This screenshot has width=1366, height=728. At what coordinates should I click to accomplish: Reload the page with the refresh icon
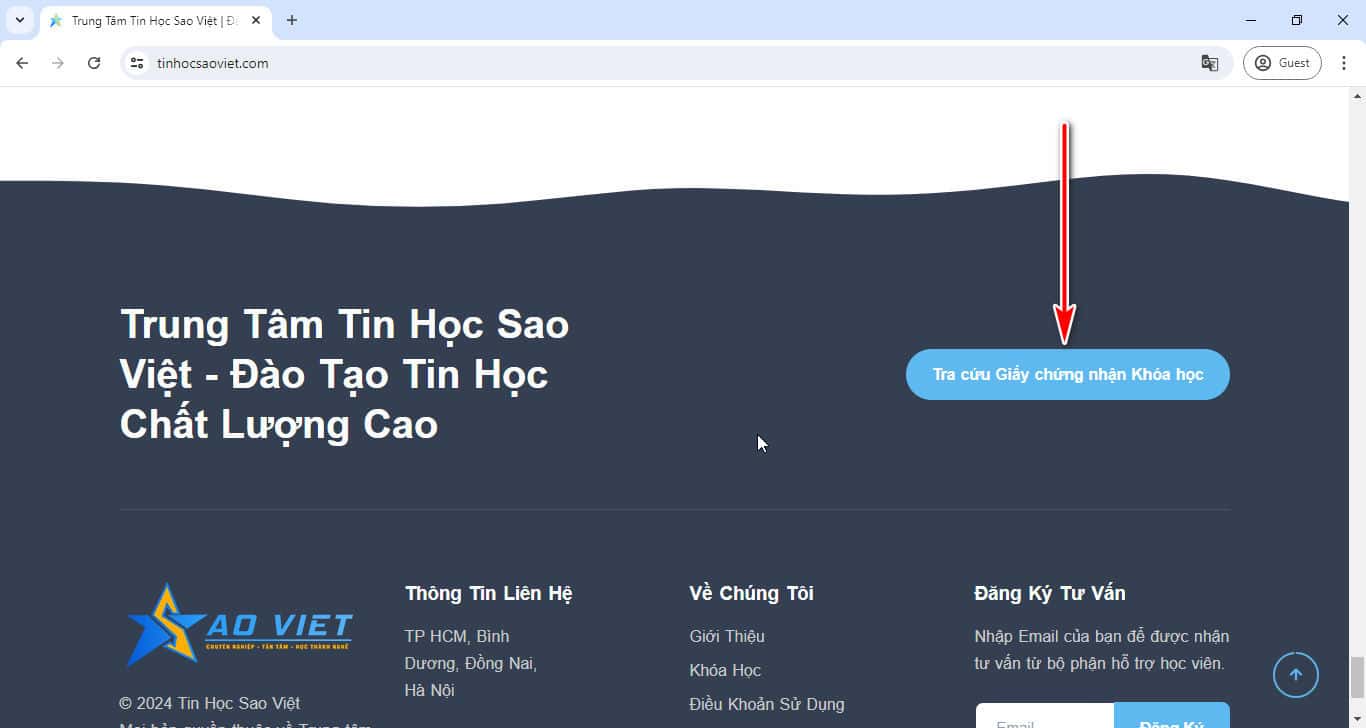pos(94,63)
